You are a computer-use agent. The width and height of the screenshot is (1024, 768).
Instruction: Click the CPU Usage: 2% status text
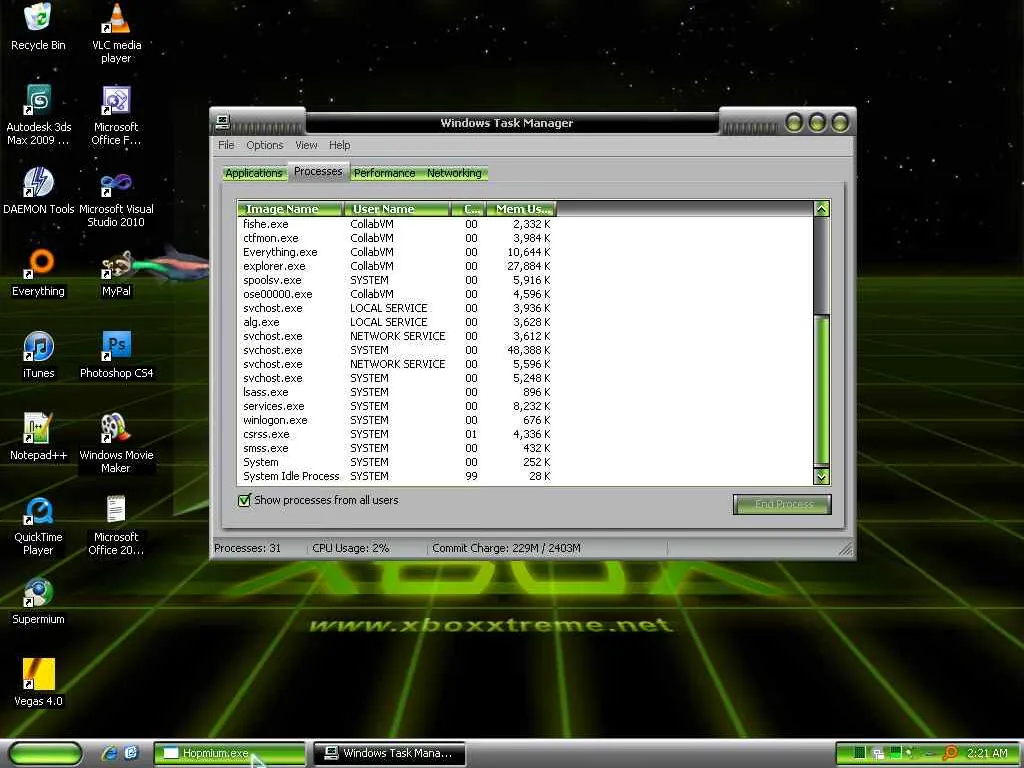point(351,549)
